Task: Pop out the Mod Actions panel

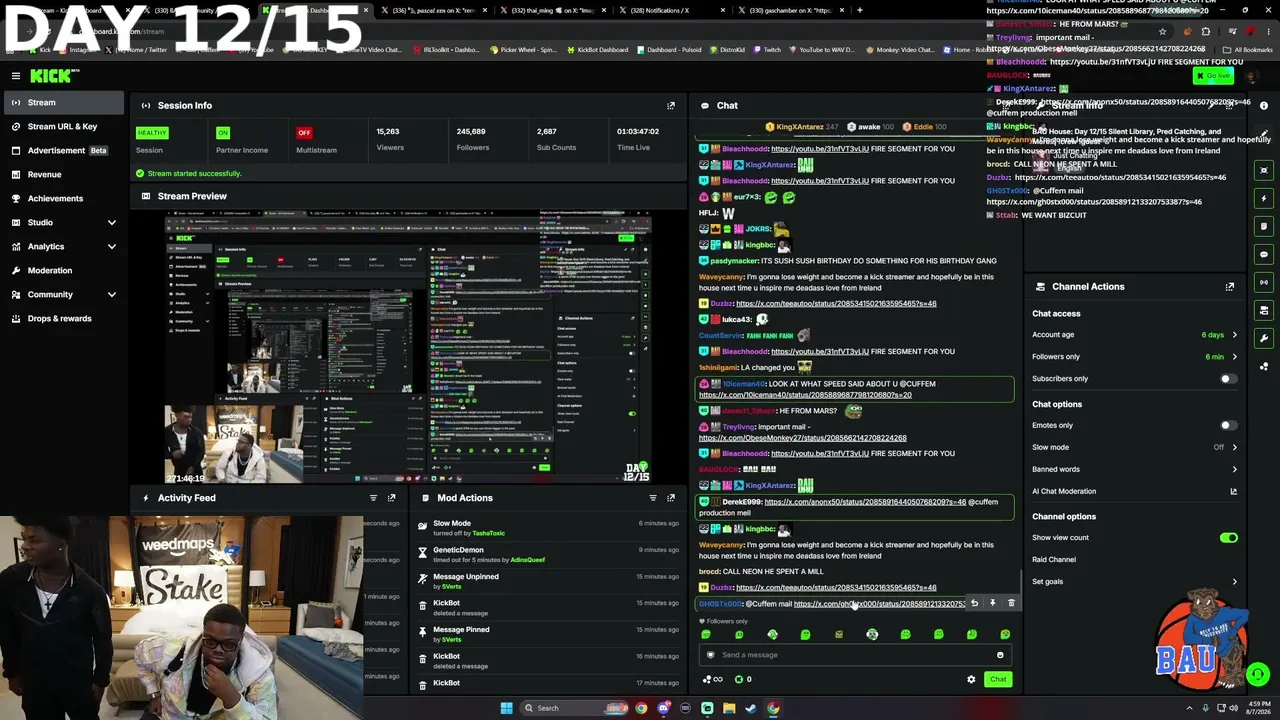Action: (x=671, y=498)
